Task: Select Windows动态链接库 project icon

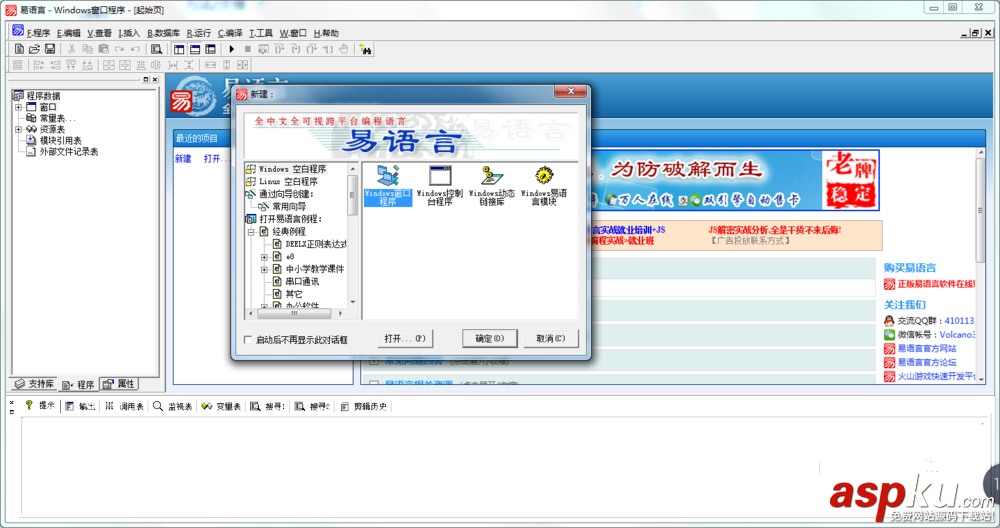Action: (492, 185)
